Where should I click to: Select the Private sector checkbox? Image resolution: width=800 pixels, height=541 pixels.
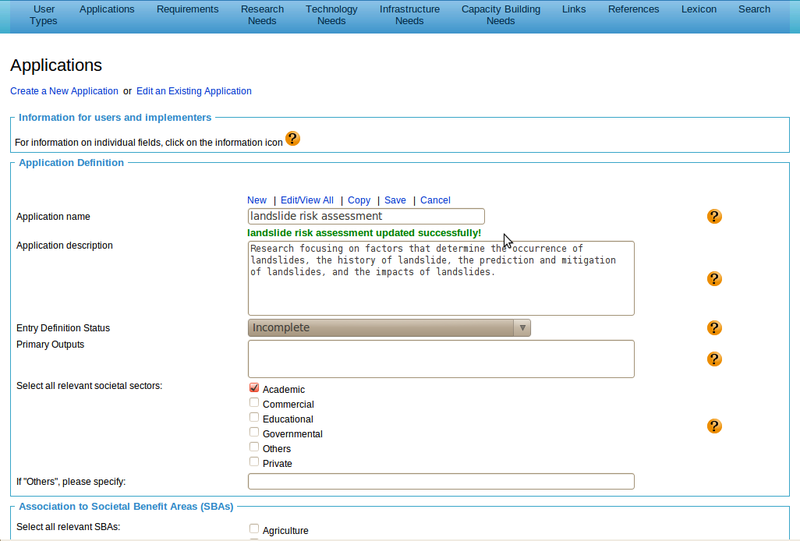(x=254, y=462)
